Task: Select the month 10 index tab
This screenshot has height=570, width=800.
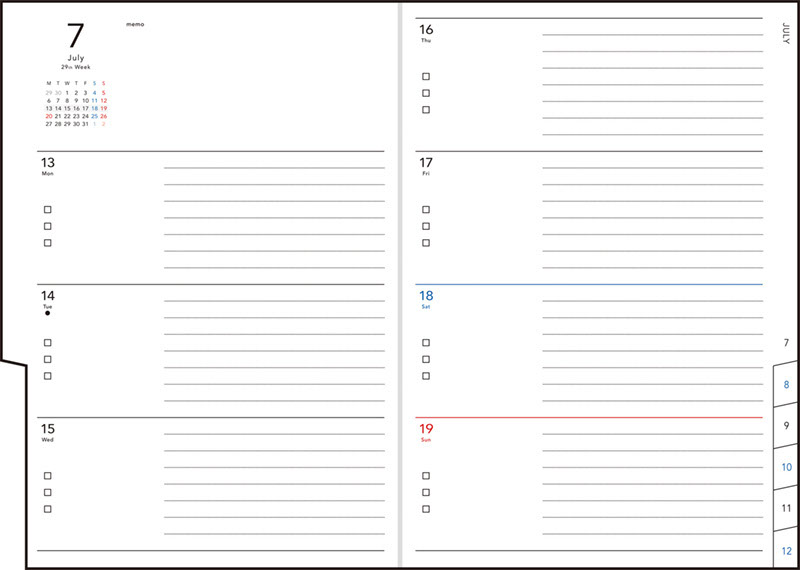Action: 786,467
